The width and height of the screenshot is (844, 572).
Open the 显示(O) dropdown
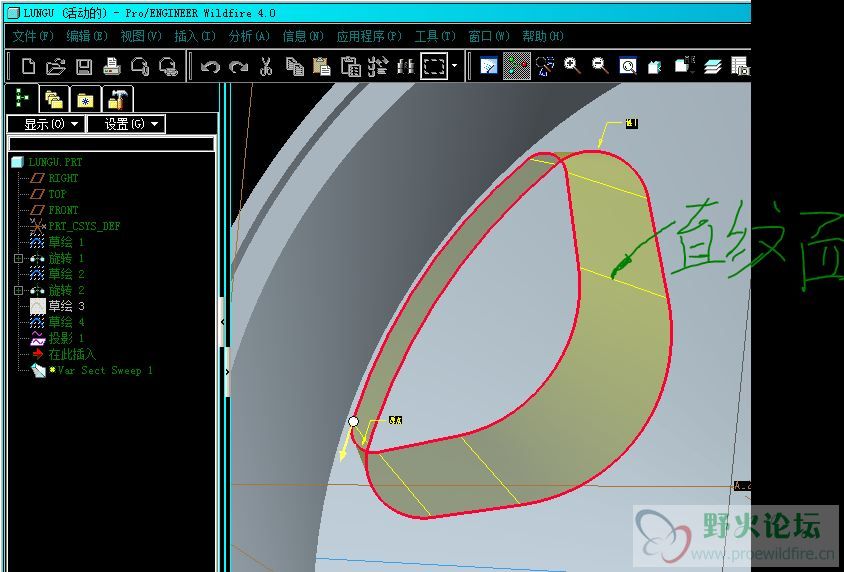pyautogui.click(x=46, y=124)
